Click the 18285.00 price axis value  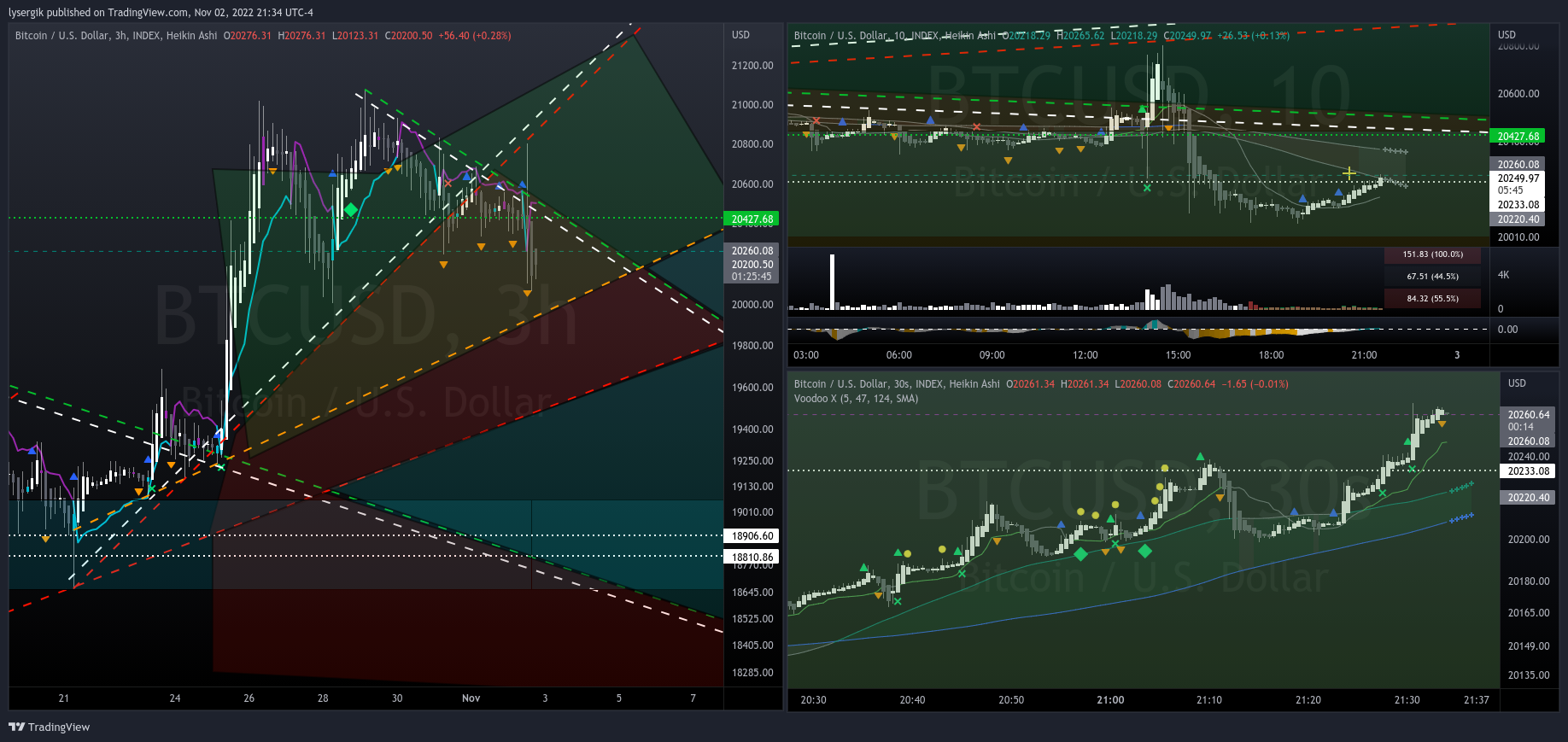752,672
